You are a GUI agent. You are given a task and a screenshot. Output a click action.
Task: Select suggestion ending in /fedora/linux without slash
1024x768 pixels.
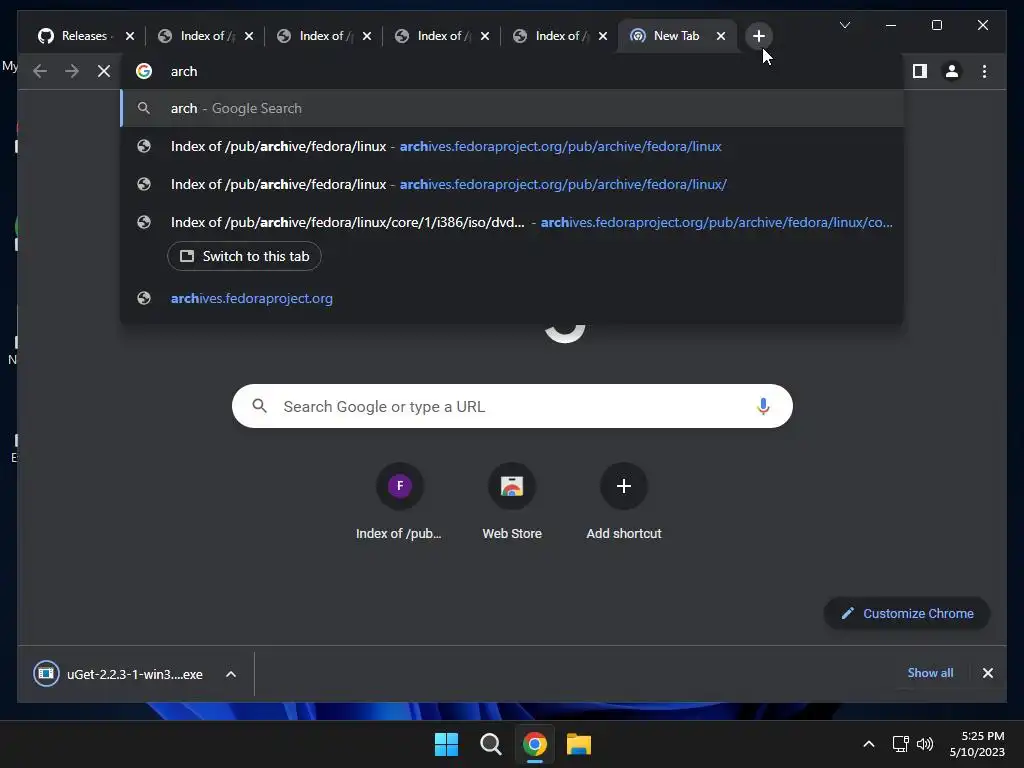click(513, 146)
